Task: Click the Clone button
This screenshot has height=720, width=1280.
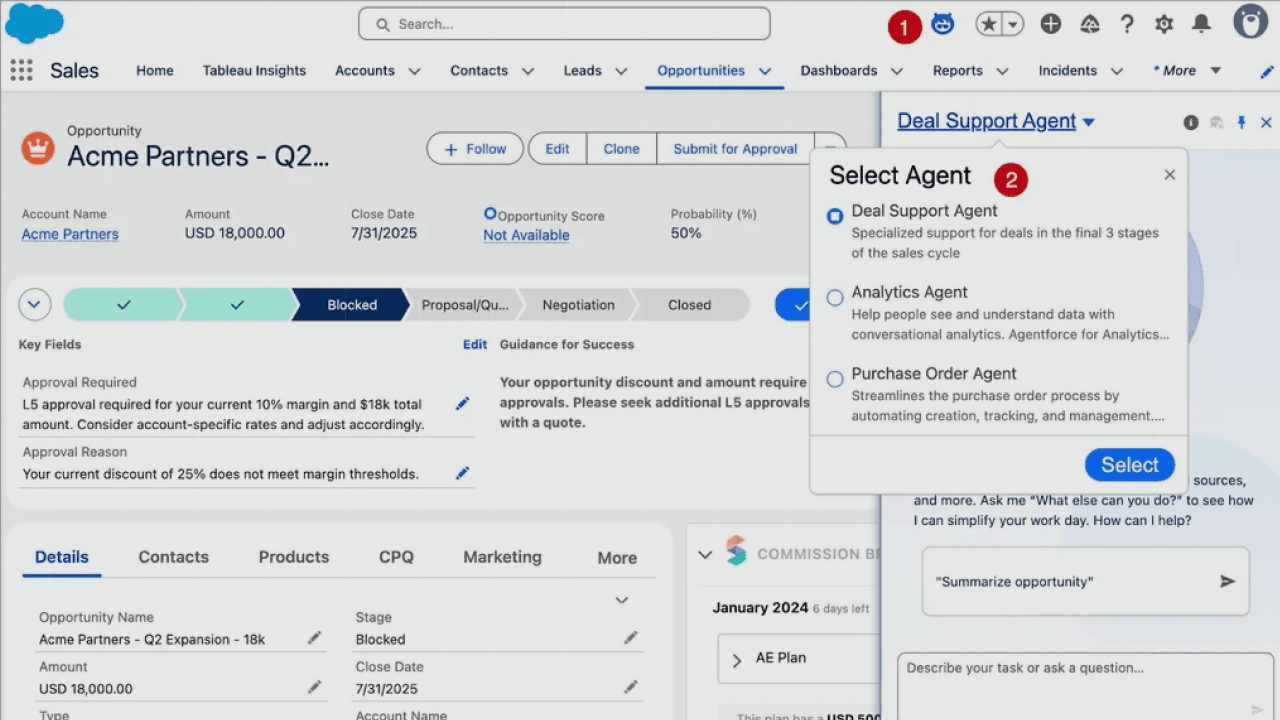Action: (621, 149)
